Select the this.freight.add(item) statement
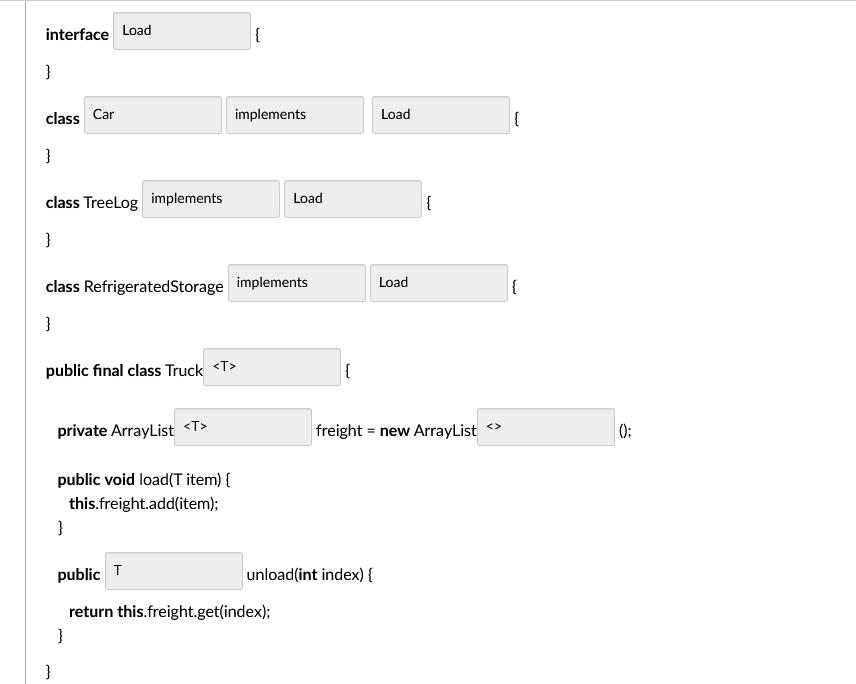The width and height of the screenshot is (856, 684). click(145, 504)
